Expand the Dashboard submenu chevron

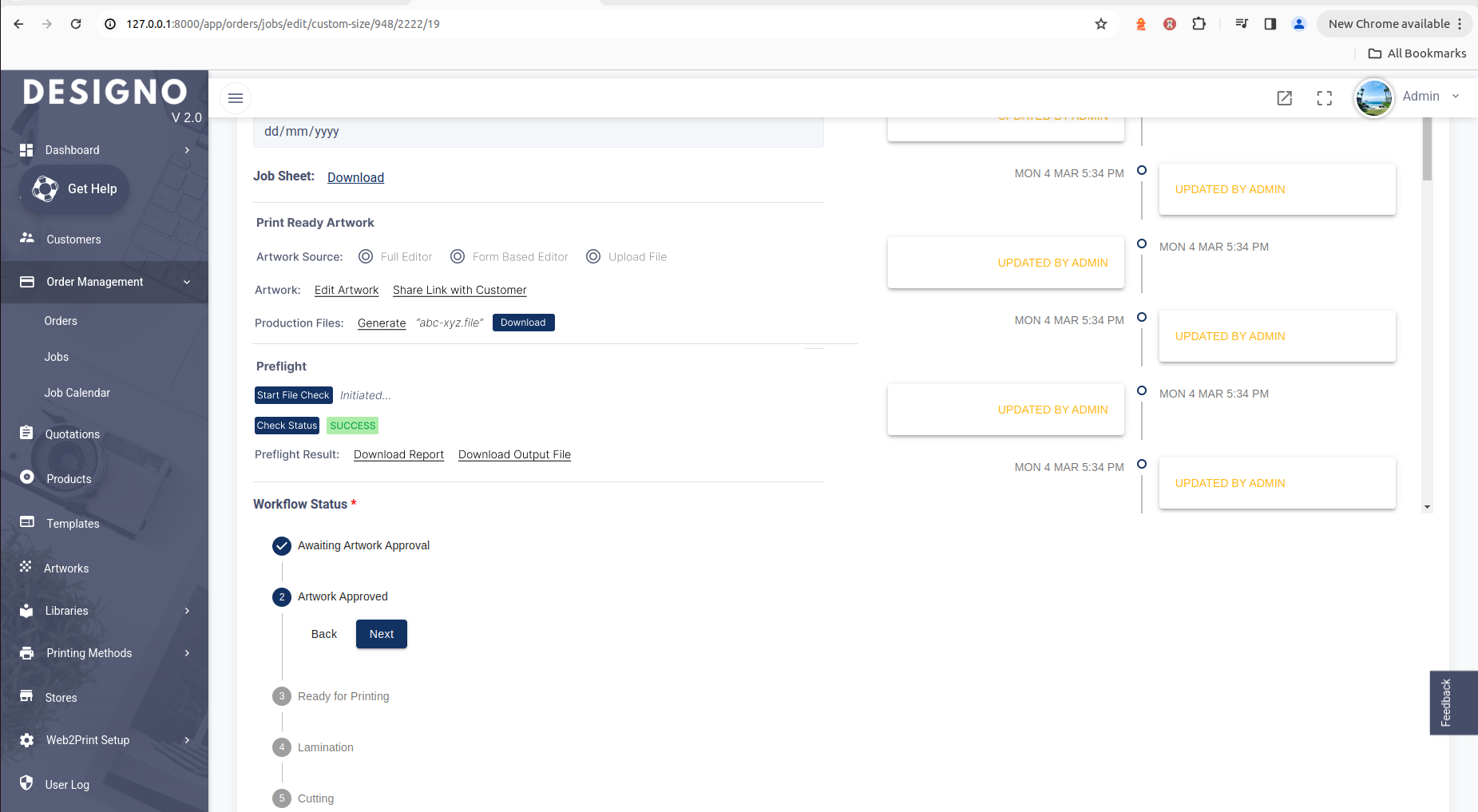(187, 150)
